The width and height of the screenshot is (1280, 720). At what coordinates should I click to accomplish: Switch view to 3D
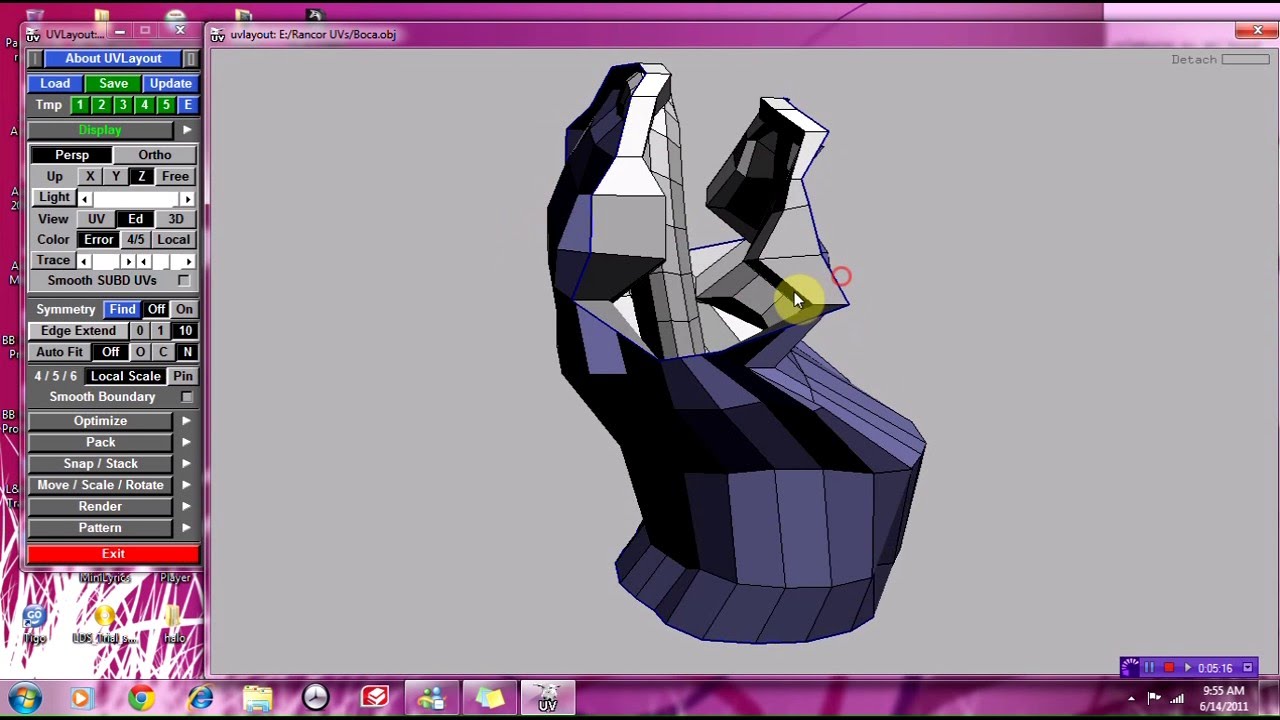[x=176, y=219]
